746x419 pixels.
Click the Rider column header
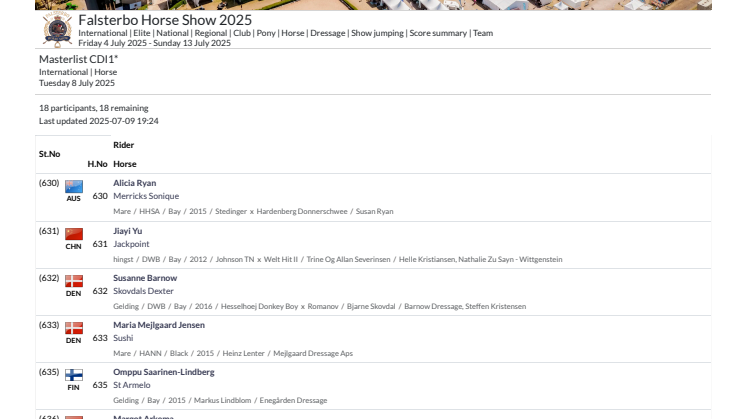[124, 145]
